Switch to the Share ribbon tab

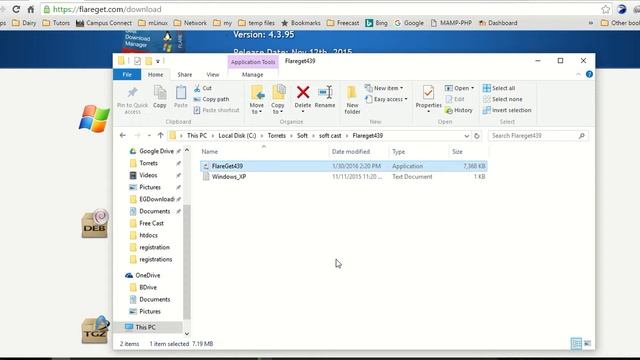click(184, 75)
